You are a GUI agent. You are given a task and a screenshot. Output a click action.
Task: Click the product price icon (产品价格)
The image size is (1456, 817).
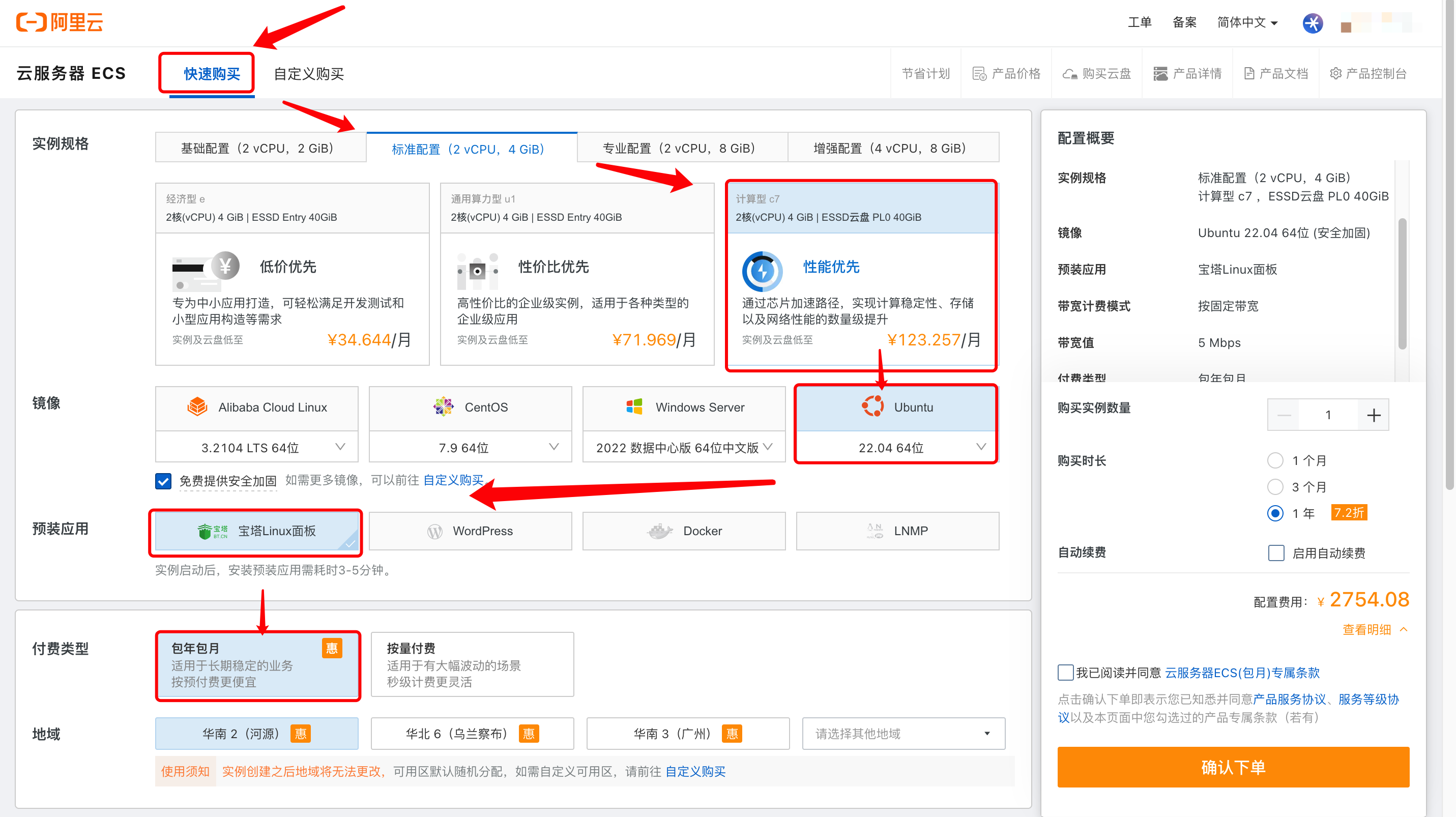click(979, 74)
